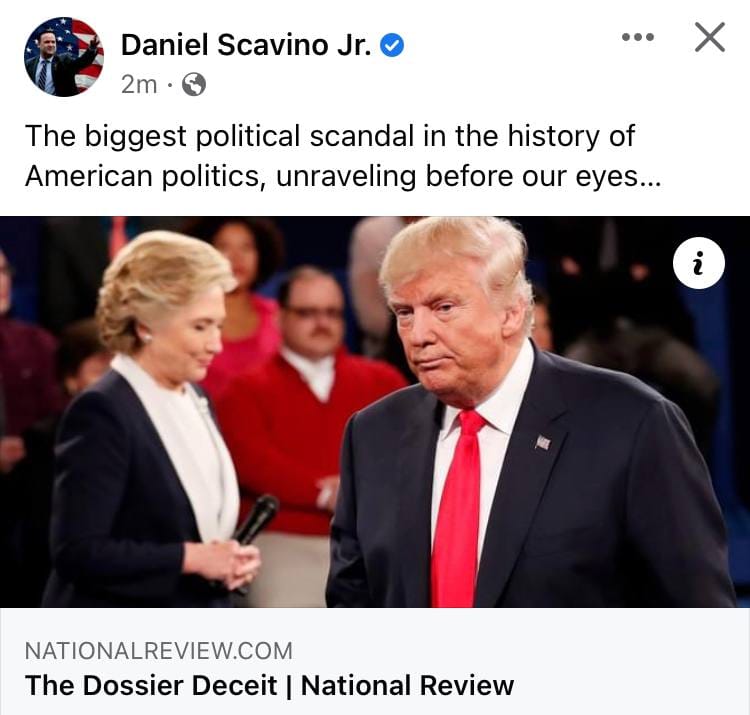Open the article preview photo
Screen dimensions: 750x715
point(375,412)
